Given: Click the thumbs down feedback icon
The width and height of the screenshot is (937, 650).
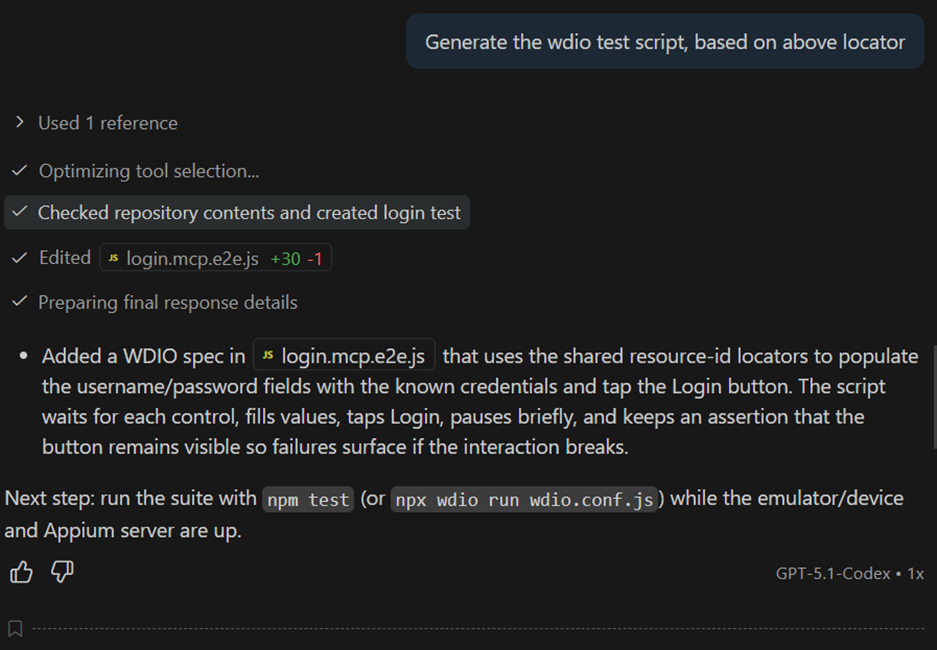Looking at the screenshot, I should 62,572.
